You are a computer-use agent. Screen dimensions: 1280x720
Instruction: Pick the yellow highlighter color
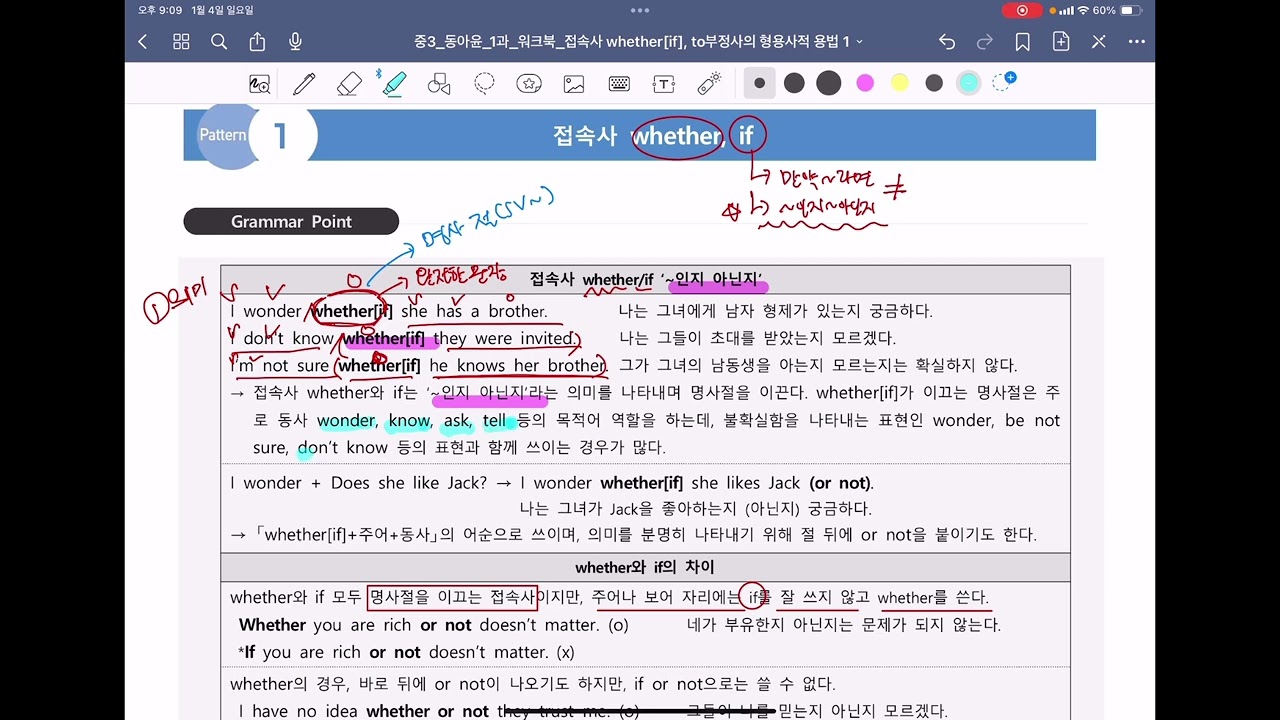(x=900, y=83)
